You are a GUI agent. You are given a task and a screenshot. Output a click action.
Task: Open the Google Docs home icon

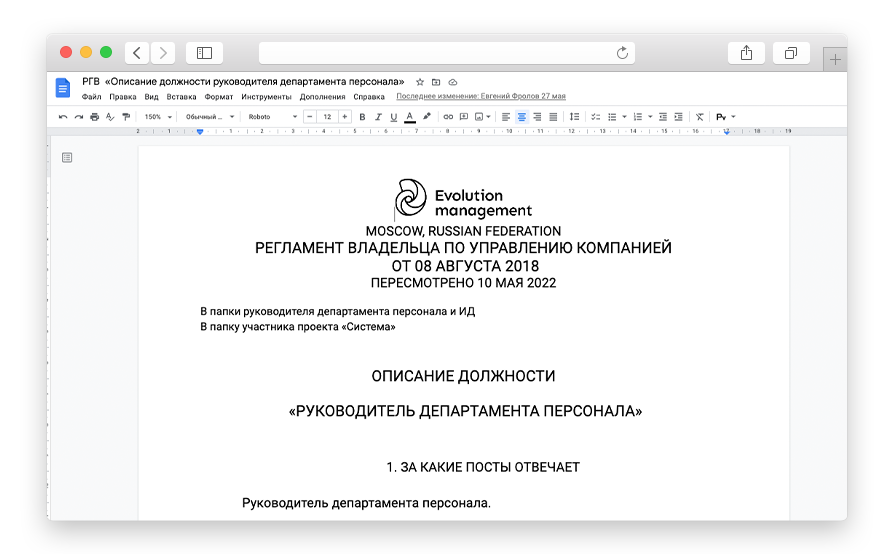(63, 88)
